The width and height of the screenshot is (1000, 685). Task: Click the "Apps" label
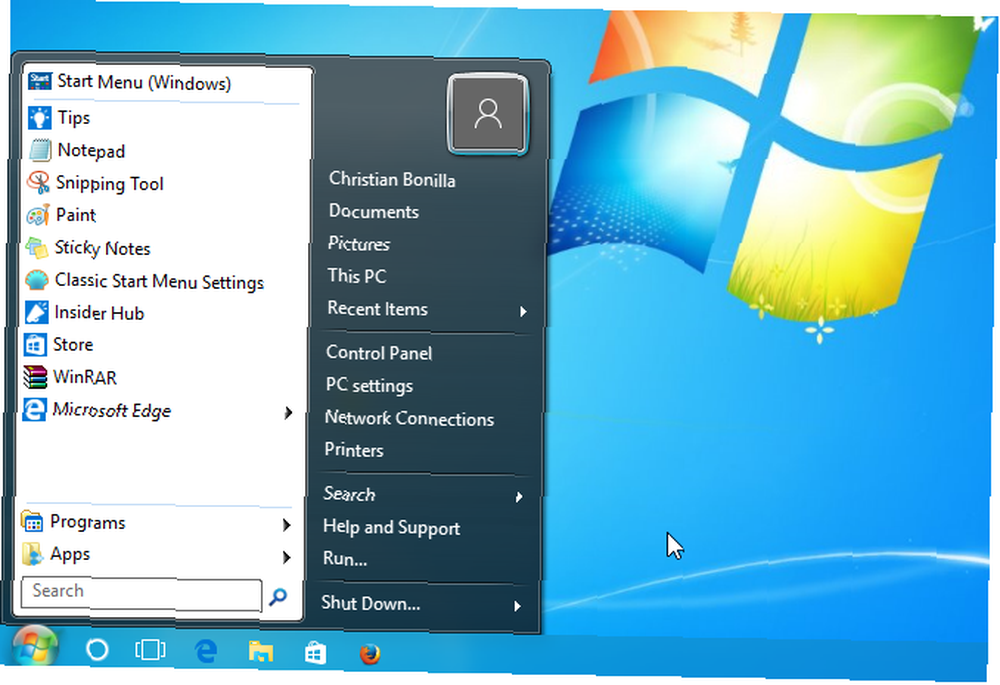click(x=70, y=554)
